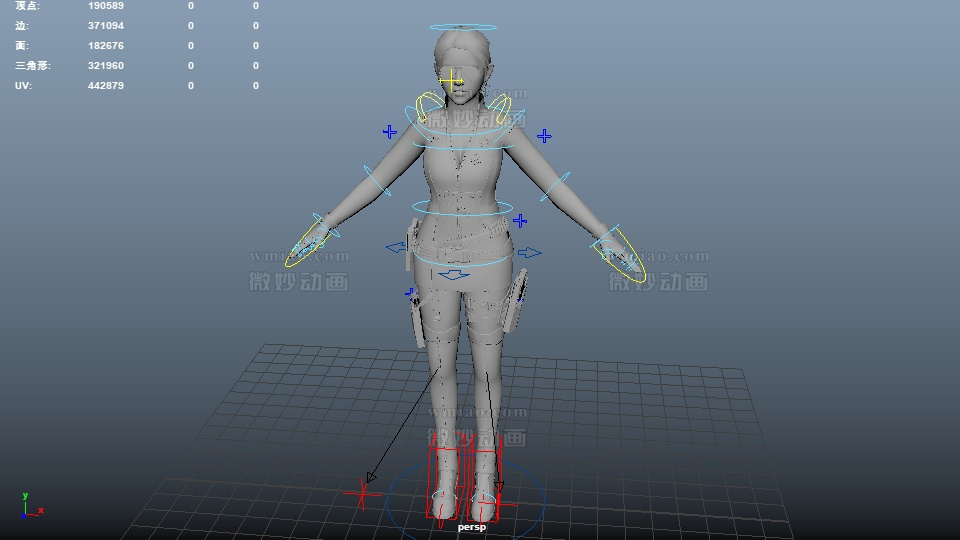Click the XYZ axis gizmo in viewport corner

pos(29,506)
